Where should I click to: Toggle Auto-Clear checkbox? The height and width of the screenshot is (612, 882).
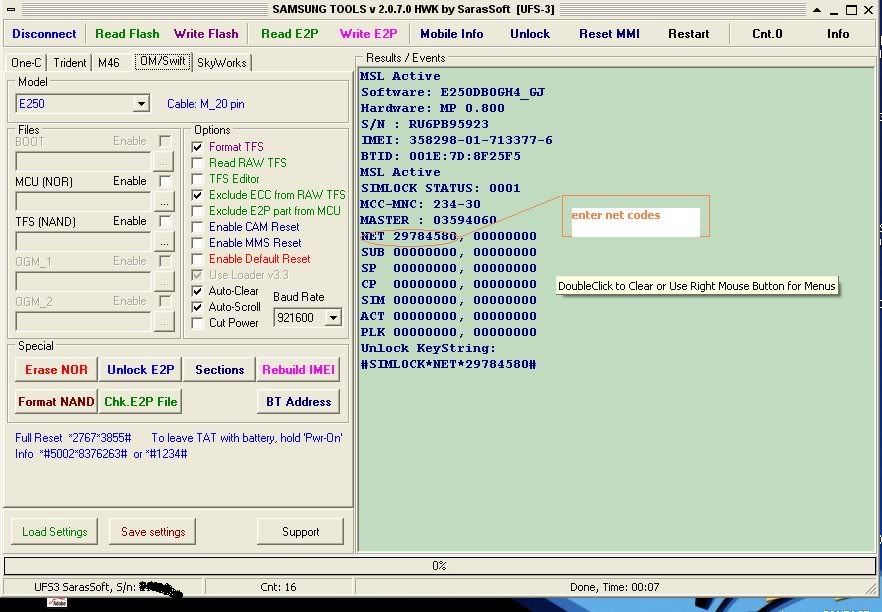click(197, 291)
